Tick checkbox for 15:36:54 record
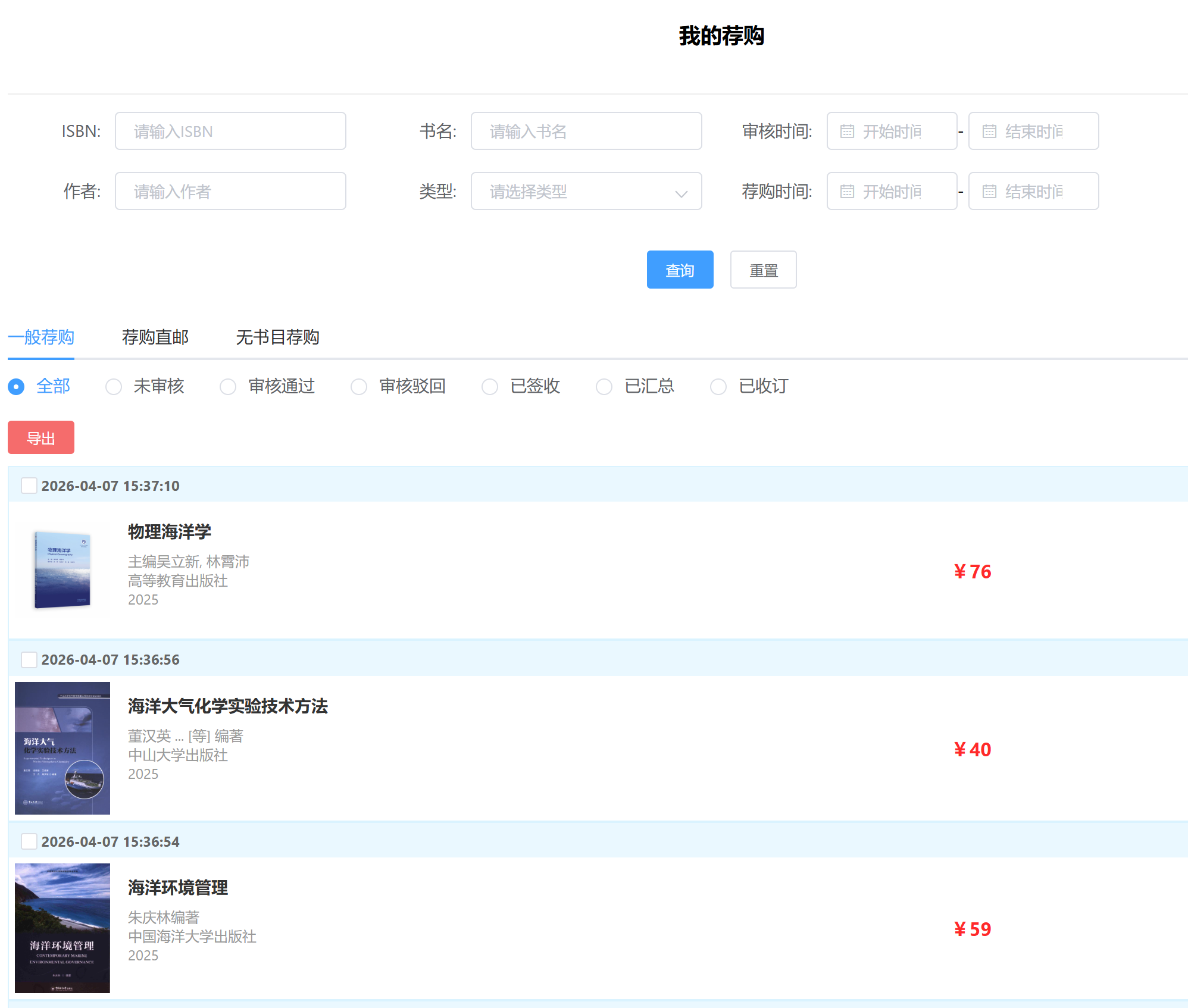 29,841
